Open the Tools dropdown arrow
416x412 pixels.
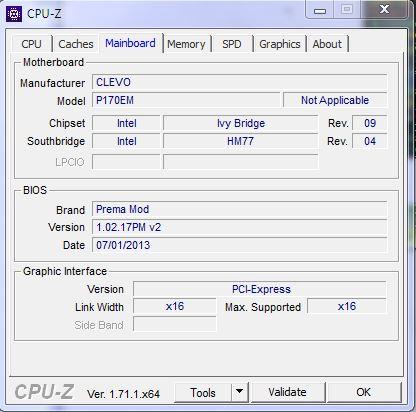(x=239, y=392)
